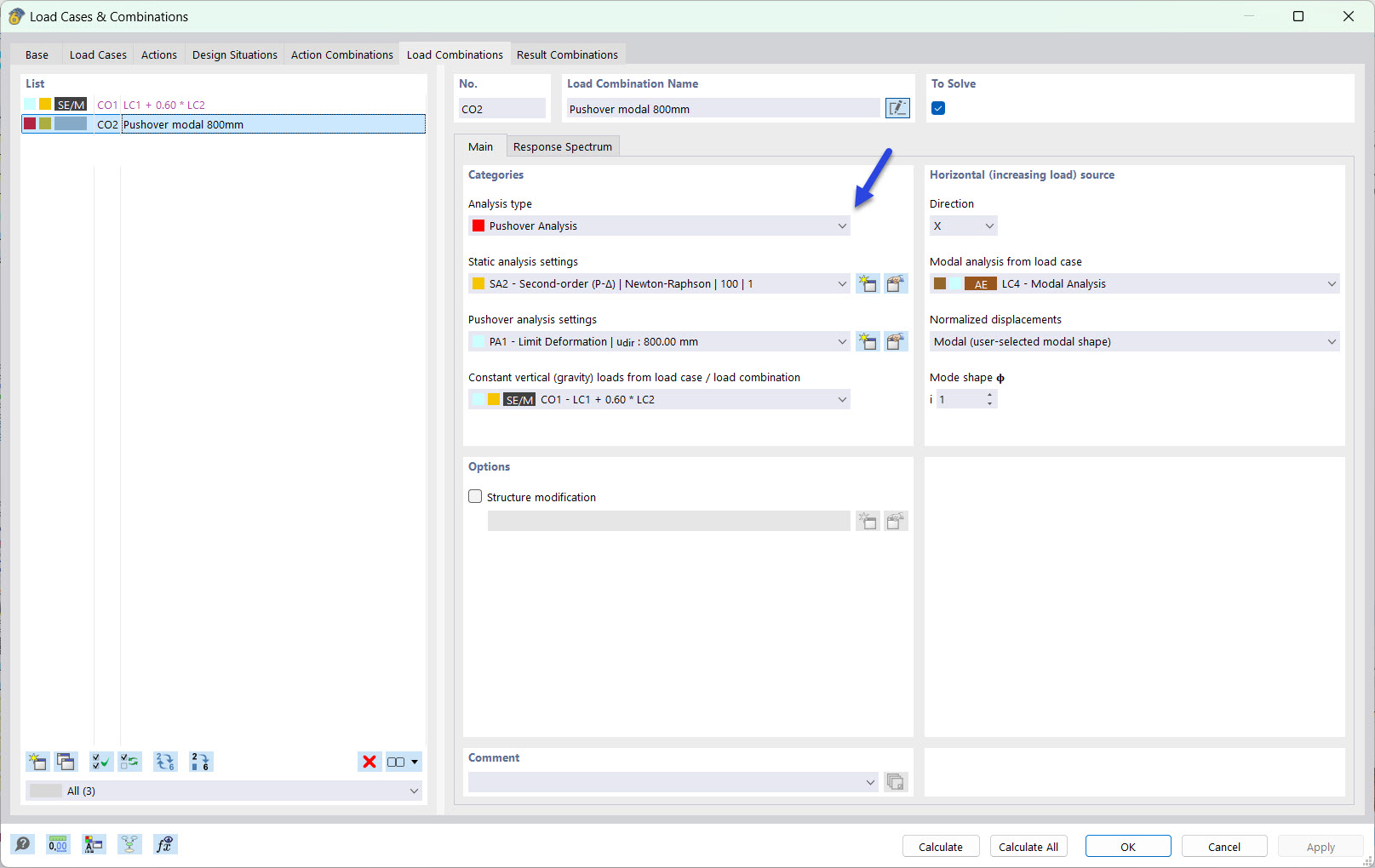Maximize the Load Cases & Combinations window
1375x868 pixels.
pyautogui.click(x=1298, y=16)
